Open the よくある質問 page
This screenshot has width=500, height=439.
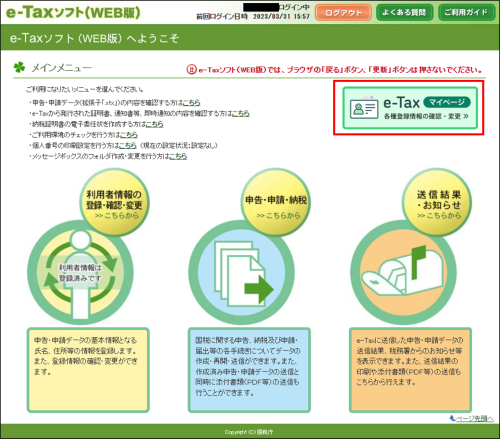click(x=404, y=13)
